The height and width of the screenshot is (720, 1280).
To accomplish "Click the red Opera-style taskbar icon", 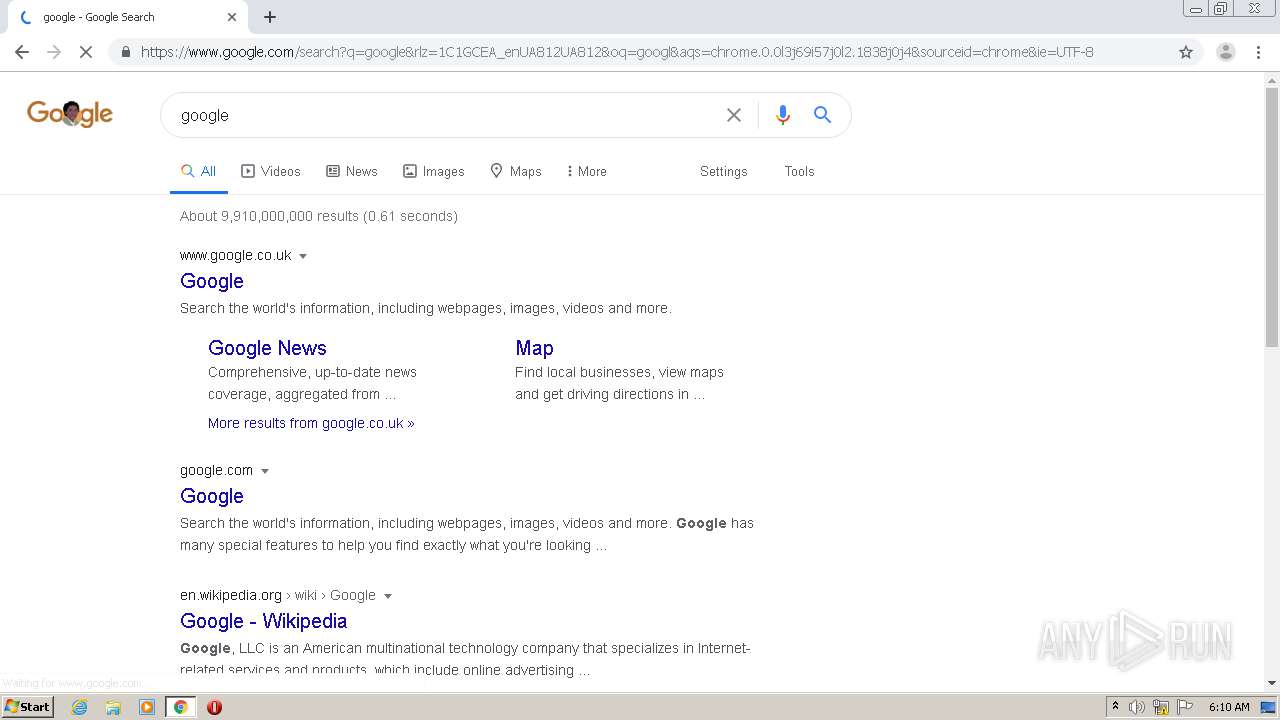I will (214, 707).
